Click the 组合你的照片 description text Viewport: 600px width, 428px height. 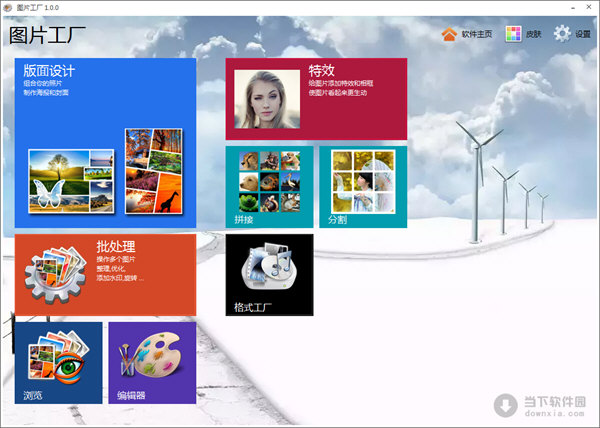42,83
